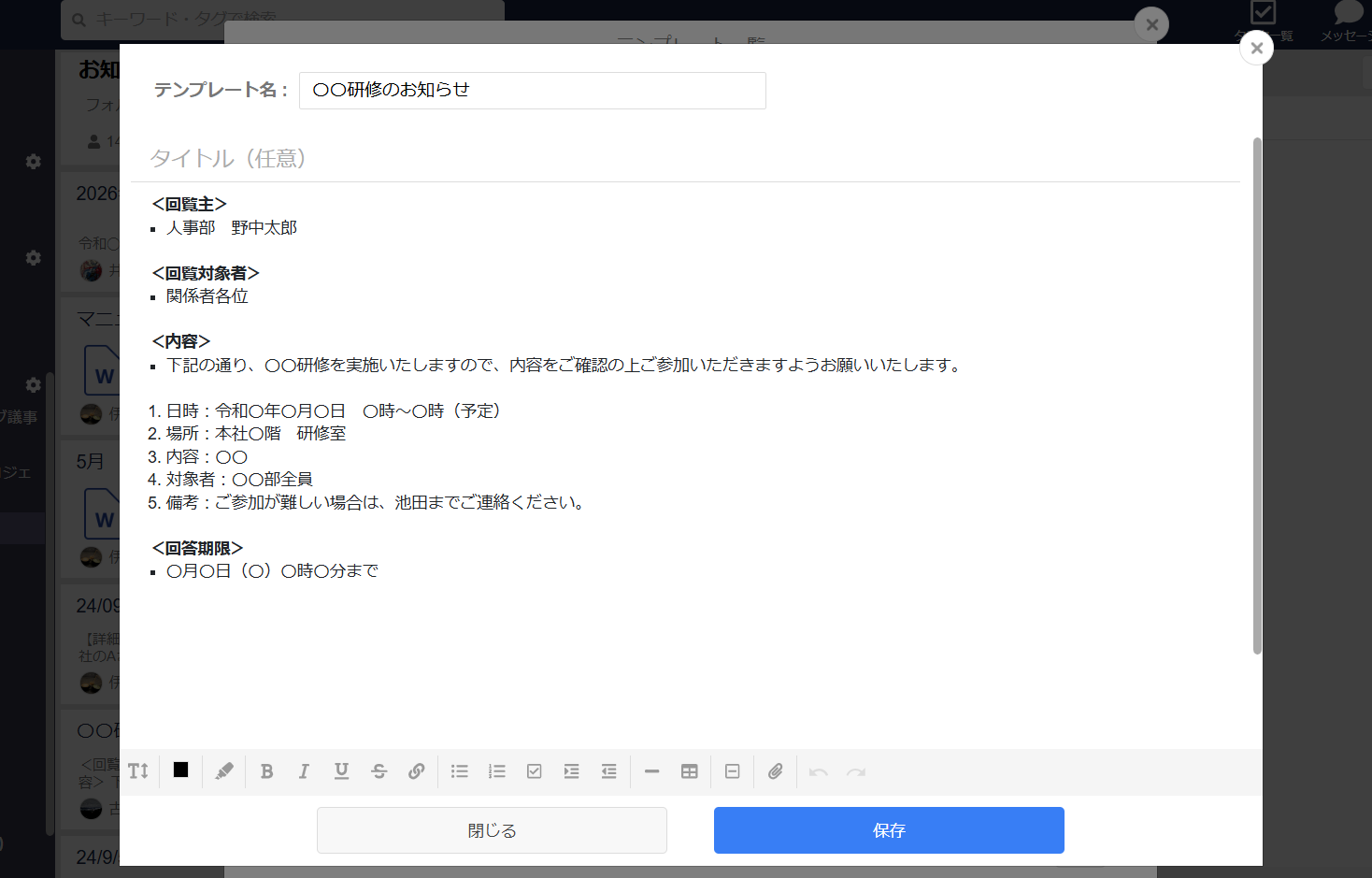Toggle bold formatting in the editor toolbar
Screen dimensions: 1372x878
coord(266,771)
